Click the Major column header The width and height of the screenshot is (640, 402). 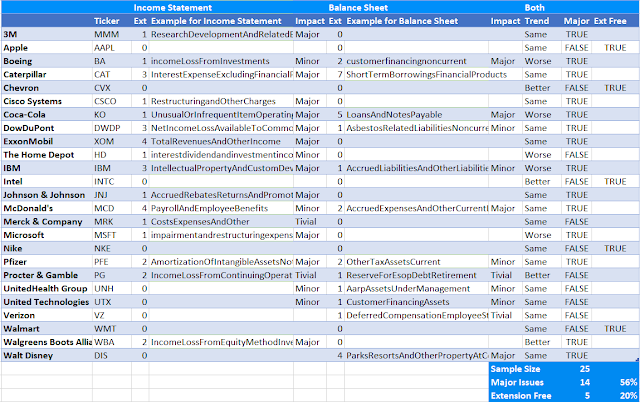coord(576,21)
